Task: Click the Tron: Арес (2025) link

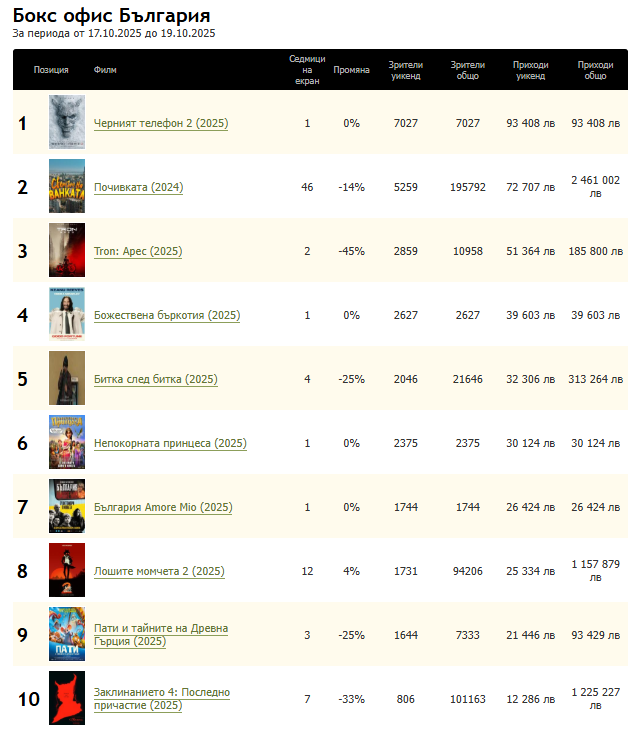Action: pos(138,252)
